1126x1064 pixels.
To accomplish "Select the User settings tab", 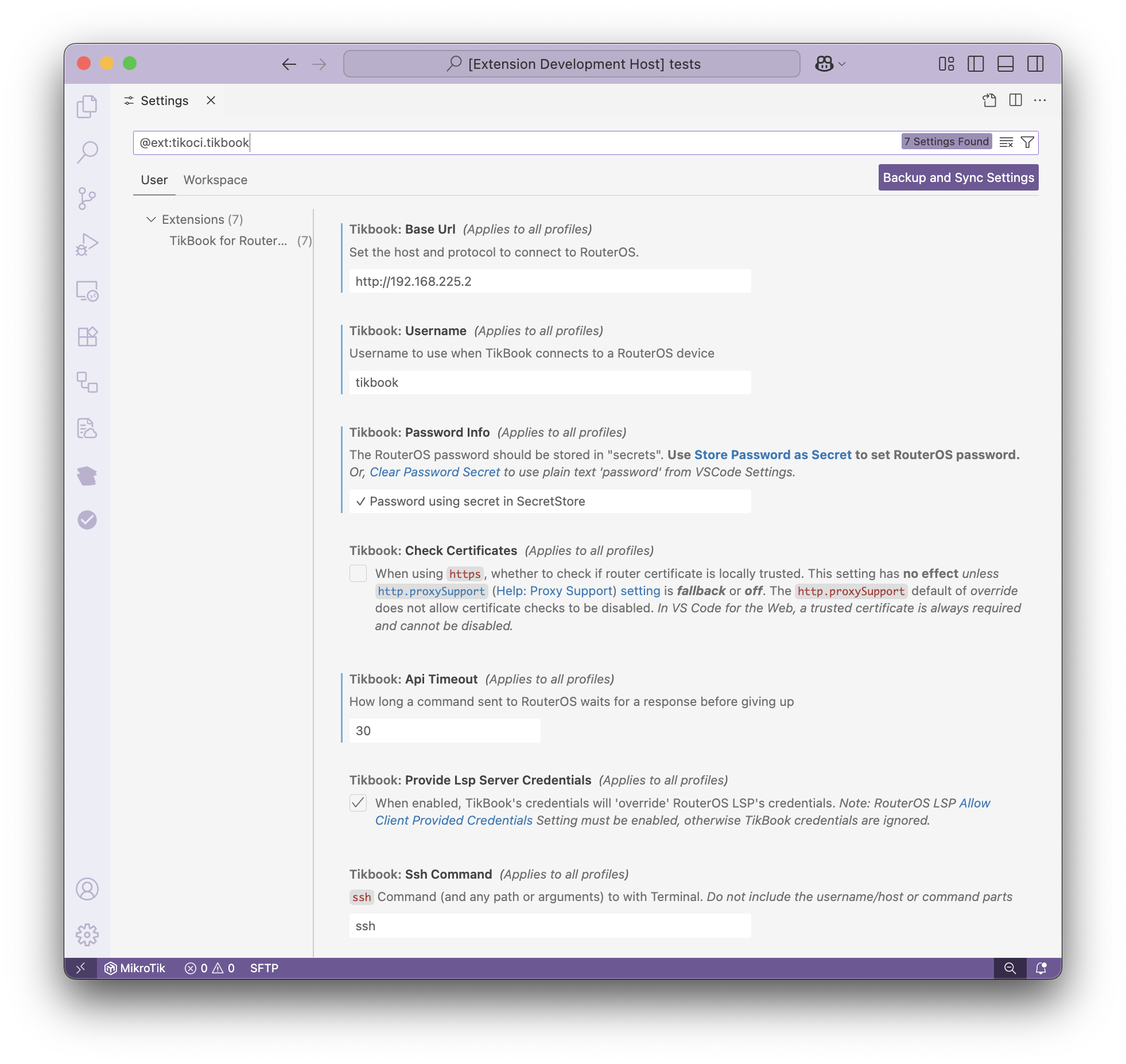I will [x=154, y=180].
